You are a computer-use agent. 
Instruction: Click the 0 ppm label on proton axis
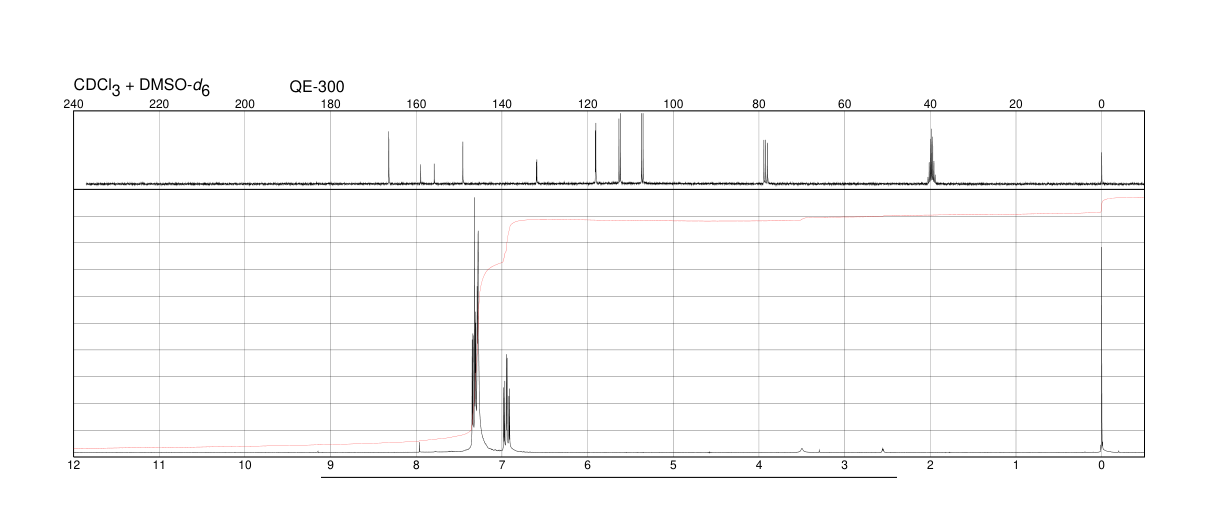1101,466
